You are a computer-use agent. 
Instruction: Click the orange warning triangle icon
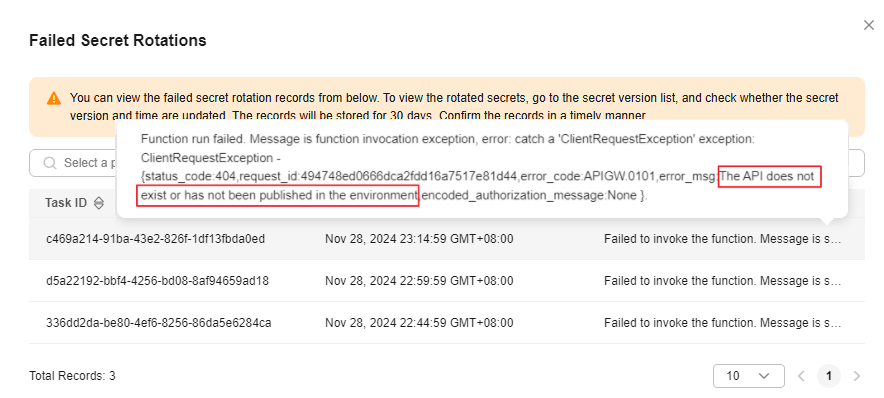(54, 98)
